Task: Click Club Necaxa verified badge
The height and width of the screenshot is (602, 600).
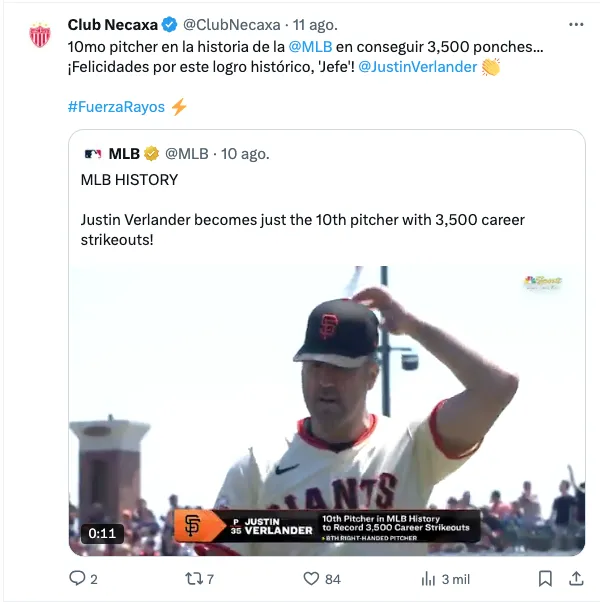Action: 171,24
